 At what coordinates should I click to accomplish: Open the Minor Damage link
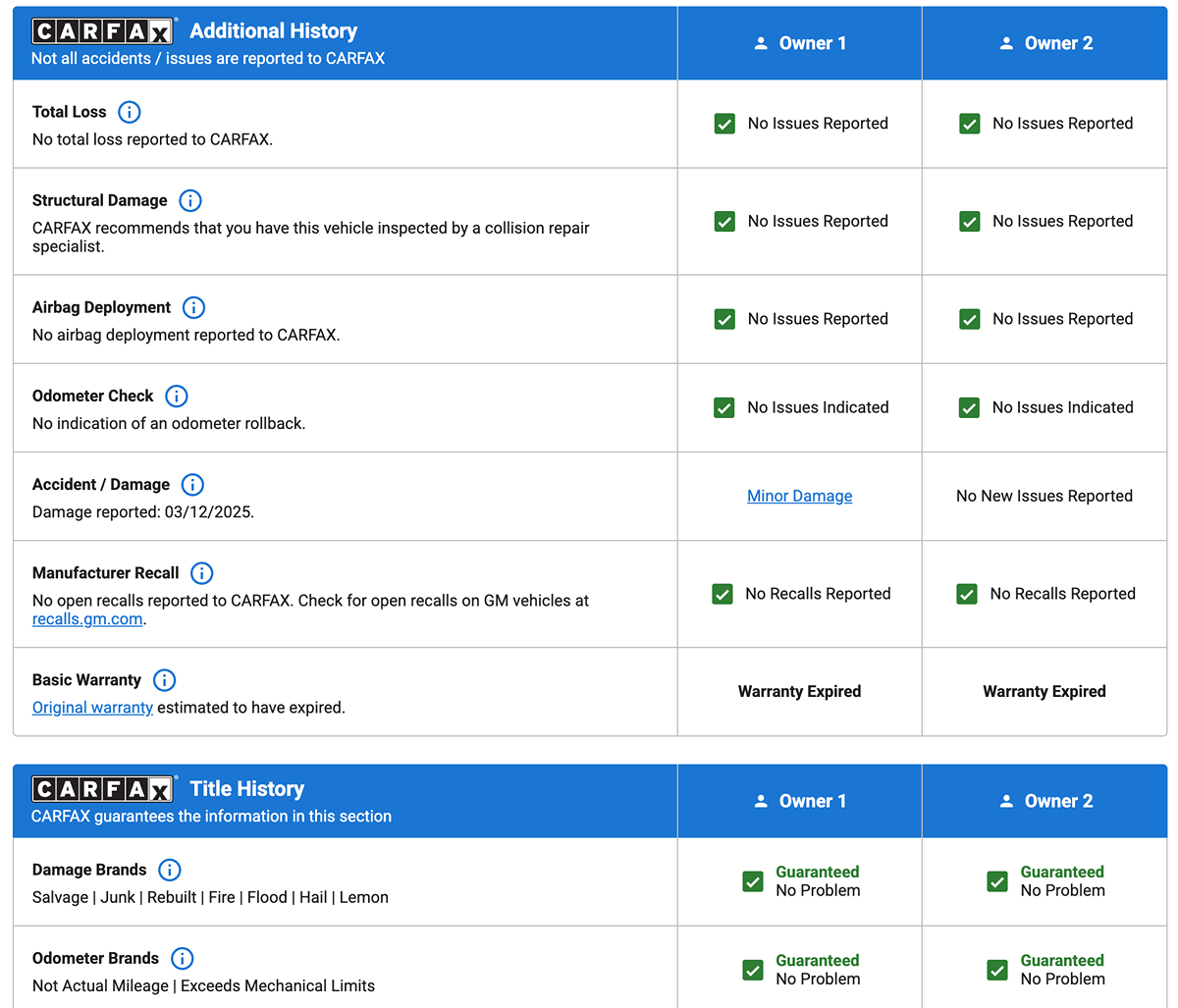(x=799, y=496)
